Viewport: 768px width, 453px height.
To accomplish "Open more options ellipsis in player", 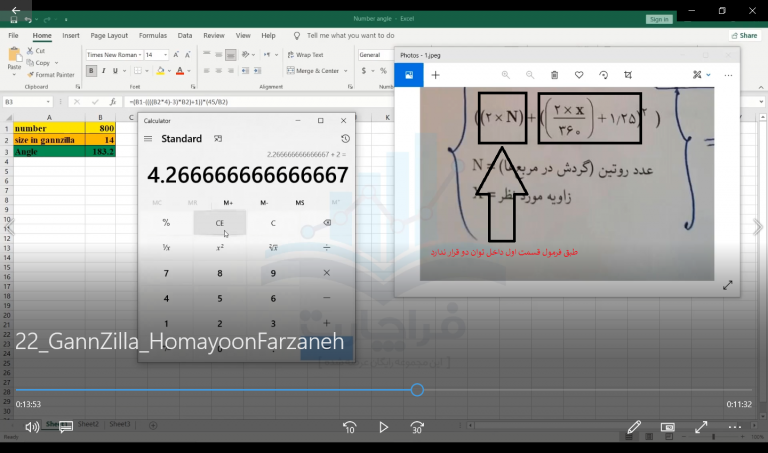I will click(x=735, y=427).
